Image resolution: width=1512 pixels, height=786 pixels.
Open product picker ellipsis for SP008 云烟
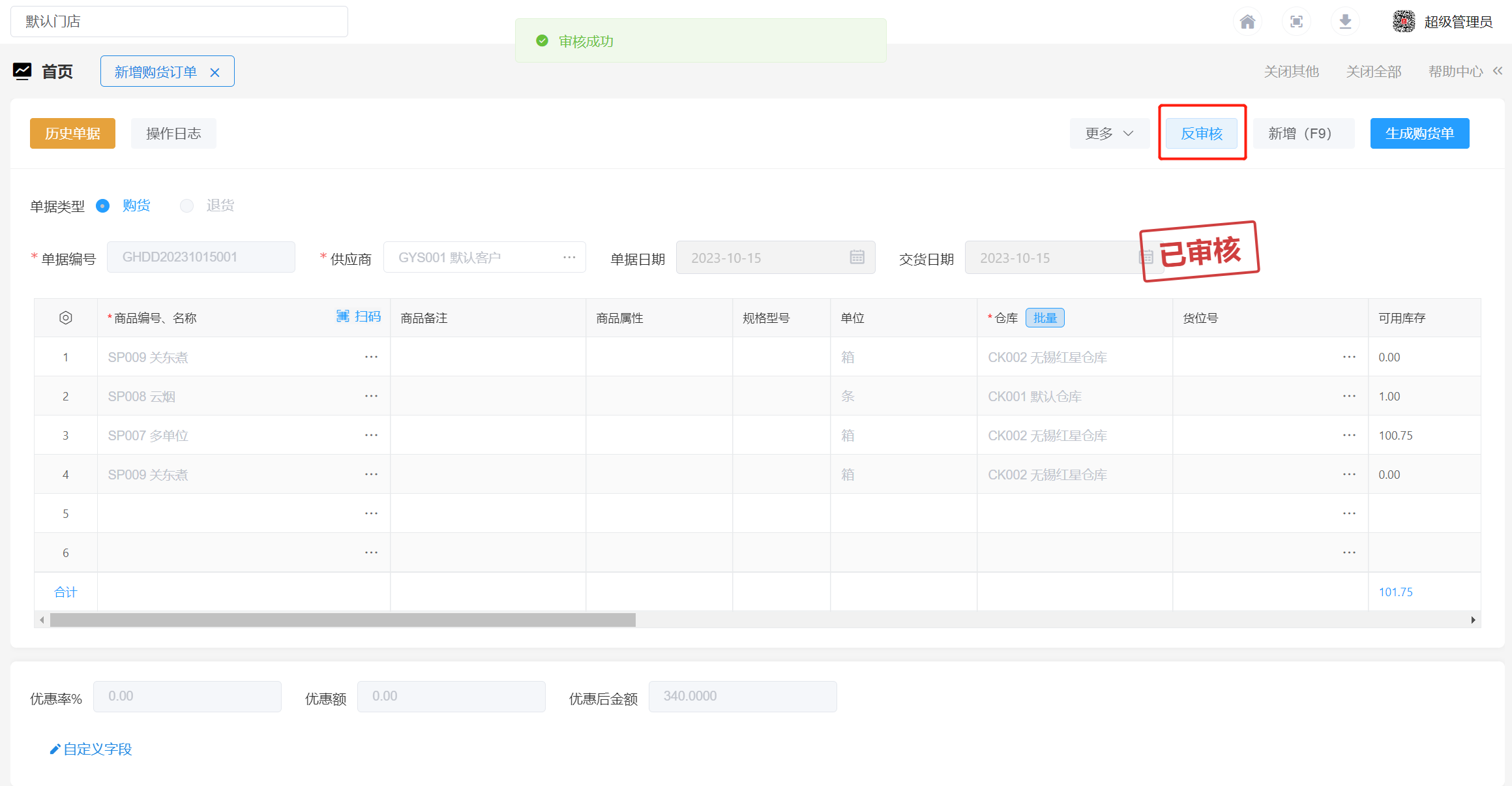pyautogui.click(x=371, y=396)
